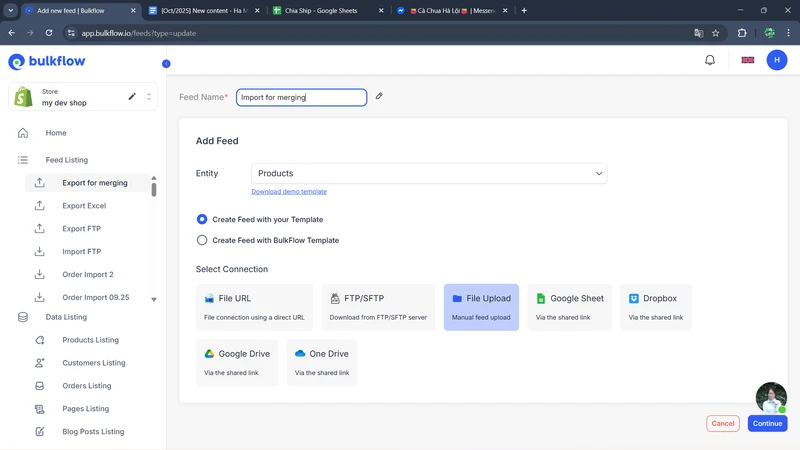Choose the Google Sheet connection

(569, 307)
